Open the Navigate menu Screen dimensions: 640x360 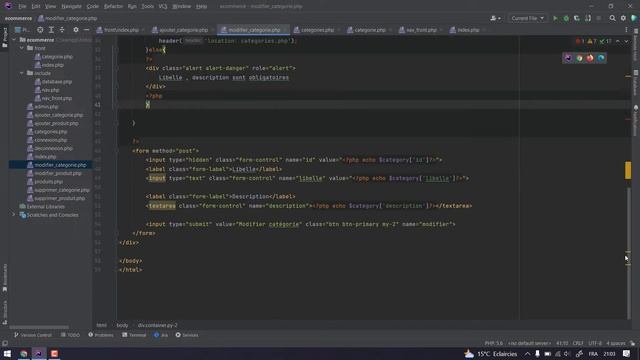point(71,6)
